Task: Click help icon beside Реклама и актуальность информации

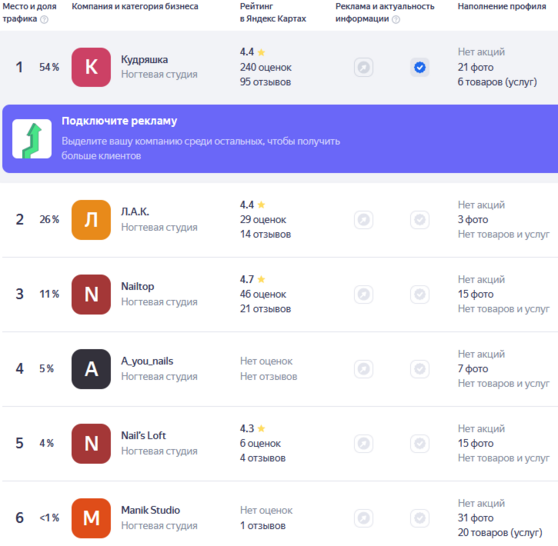Action: (x=396, y=19)
